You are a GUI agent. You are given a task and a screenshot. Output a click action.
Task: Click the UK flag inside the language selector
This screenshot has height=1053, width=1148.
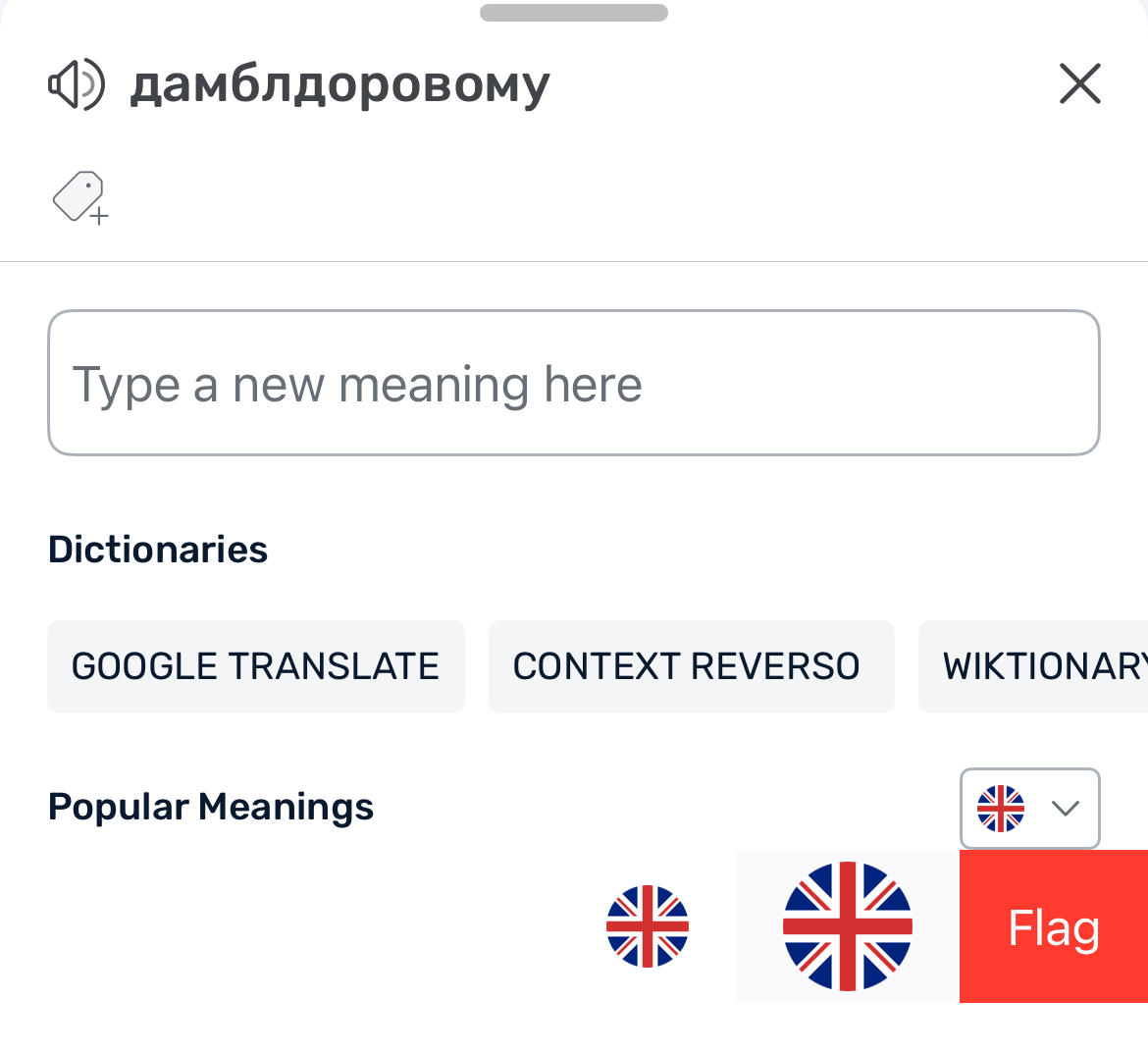pyautogui.click(x=1000, y=809)
